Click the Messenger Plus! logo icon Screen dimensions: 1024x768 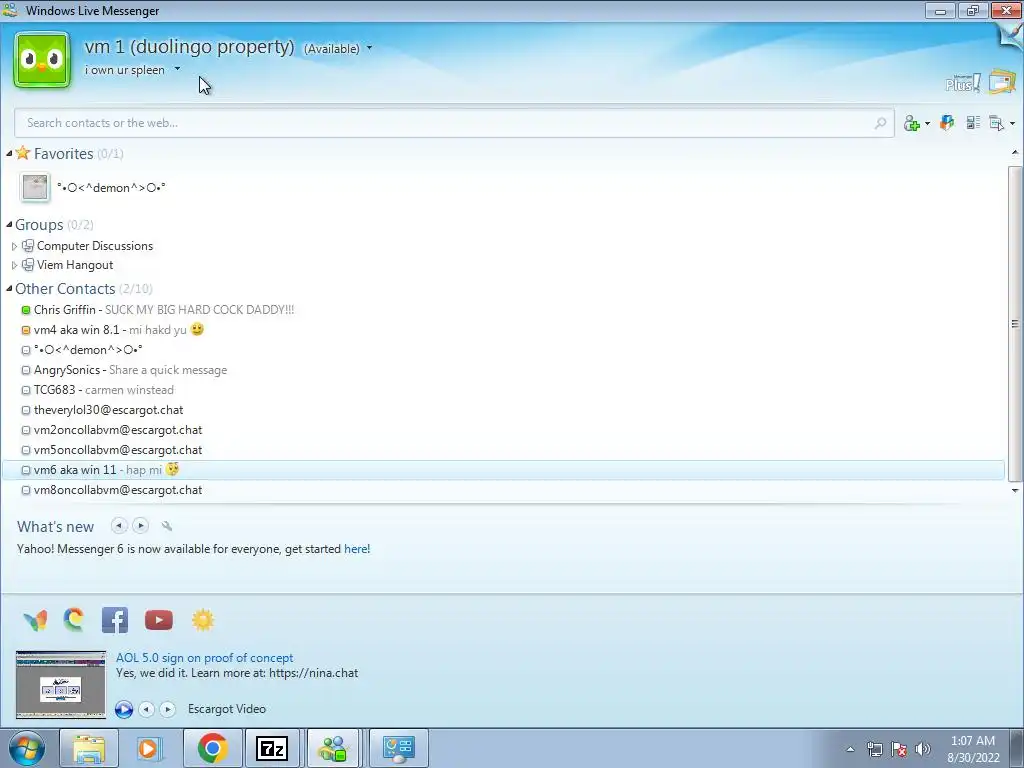point(963,83)
